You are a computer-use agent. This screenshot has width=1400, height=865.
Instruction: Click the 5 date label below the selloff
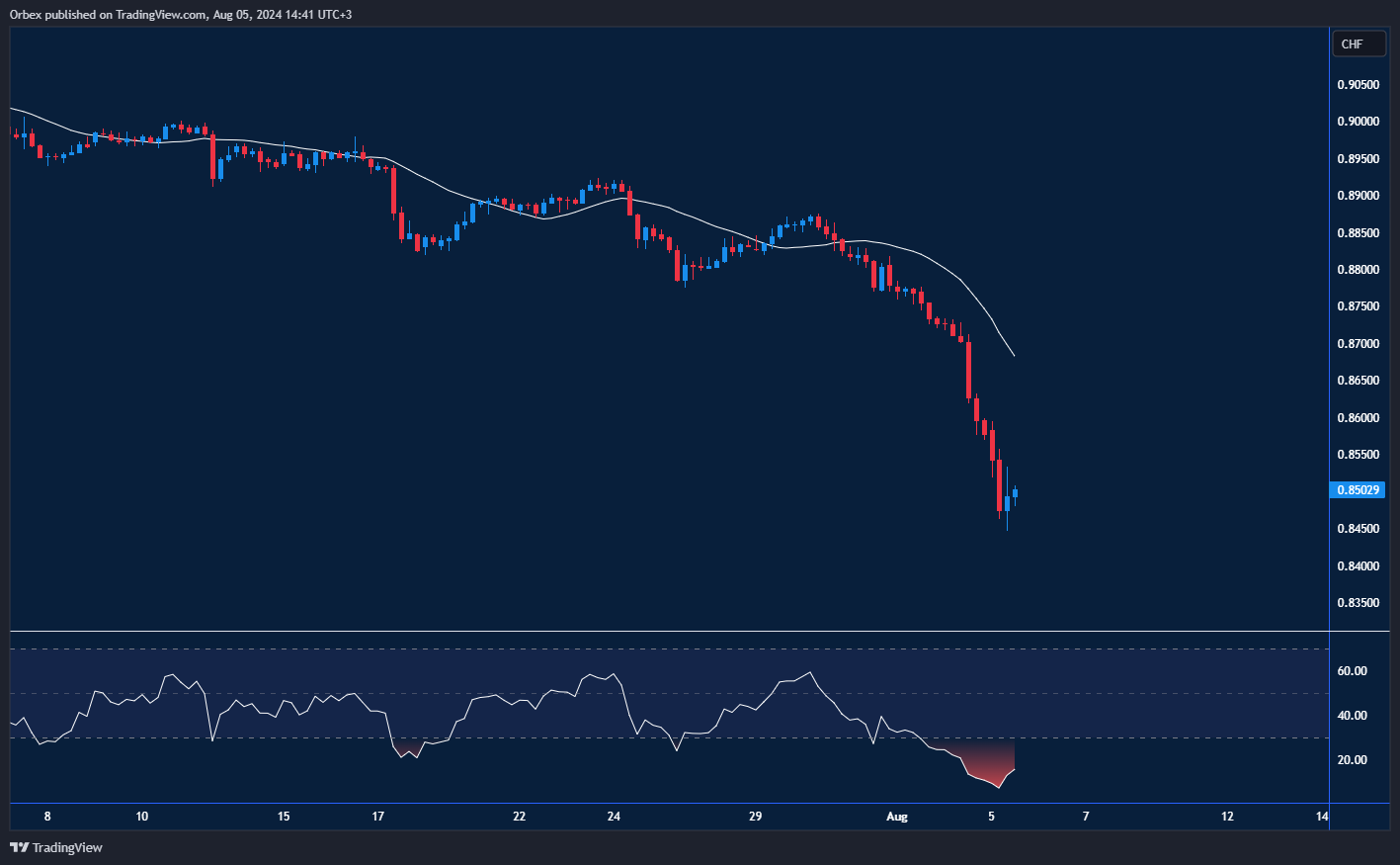[993, 817]
